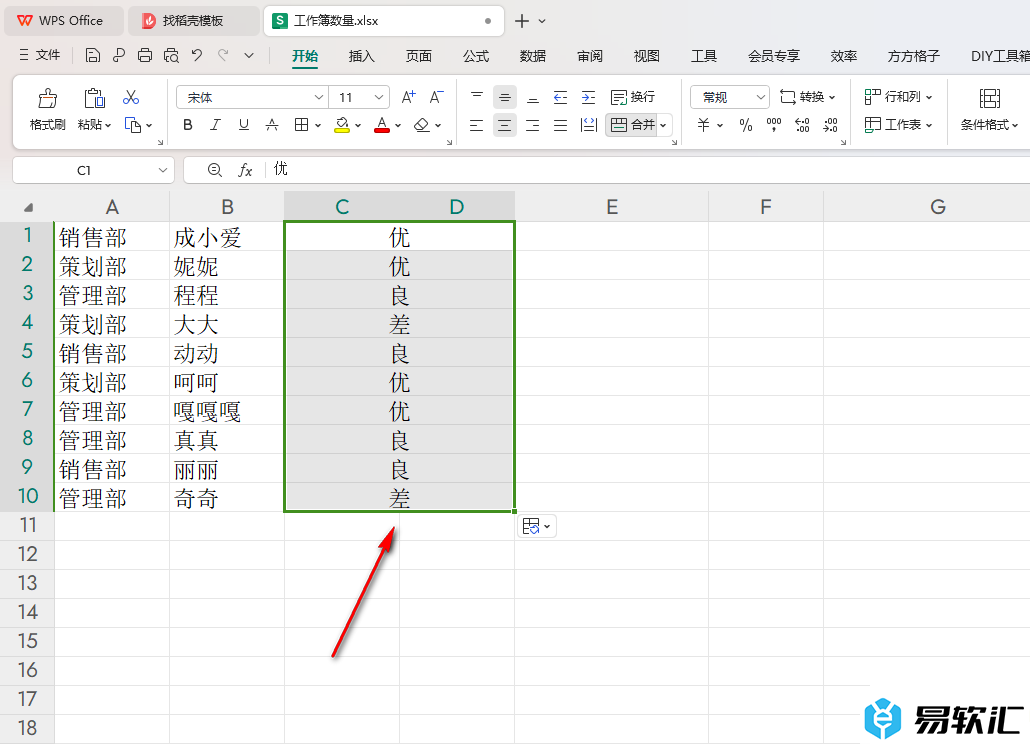Click the Copy icon in the toolbar
The height and width of the screenshot is (744, 1030).
133,125
